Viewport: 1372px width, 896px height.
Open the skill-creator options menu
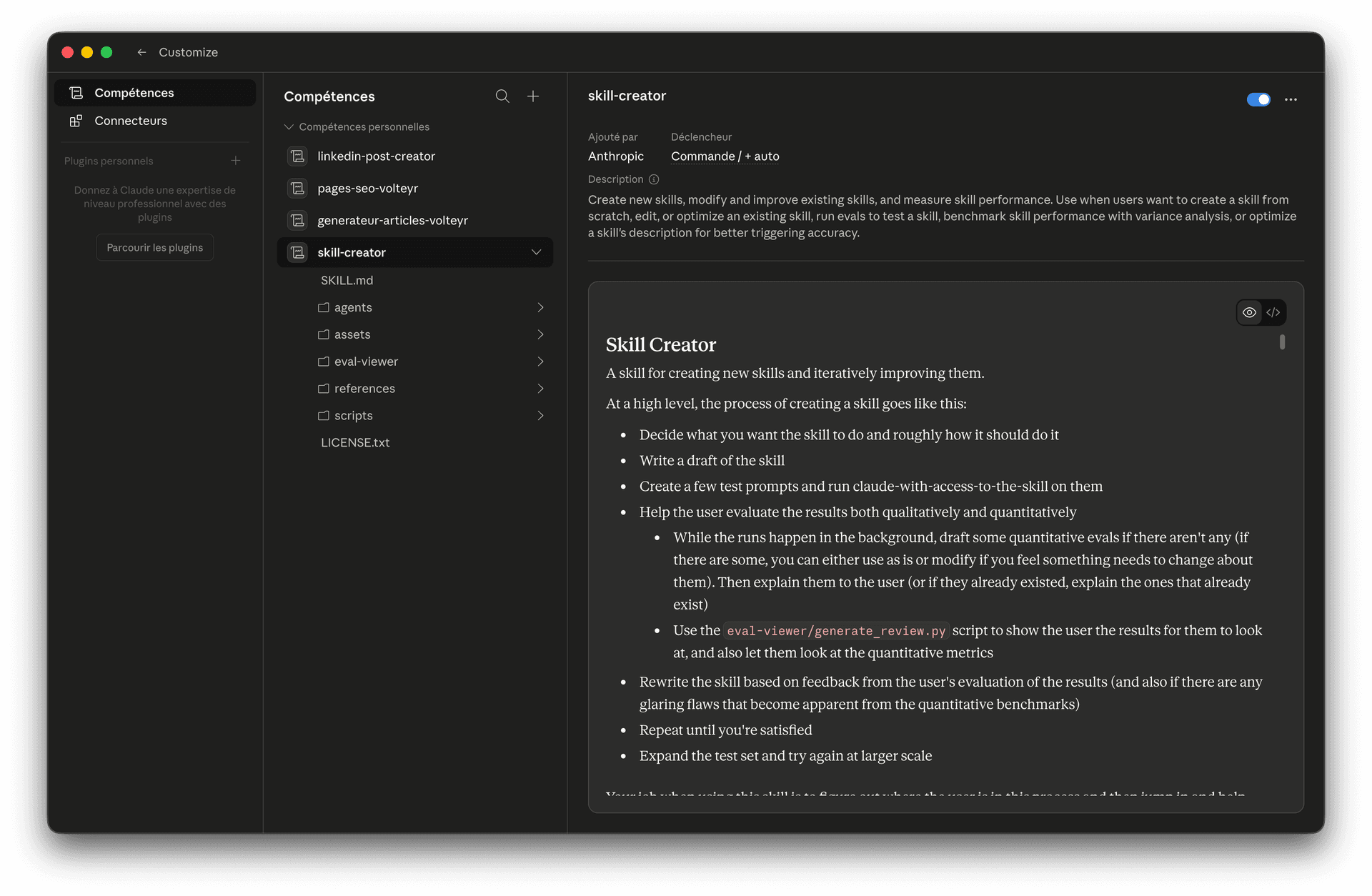(x=1291, y=99)
